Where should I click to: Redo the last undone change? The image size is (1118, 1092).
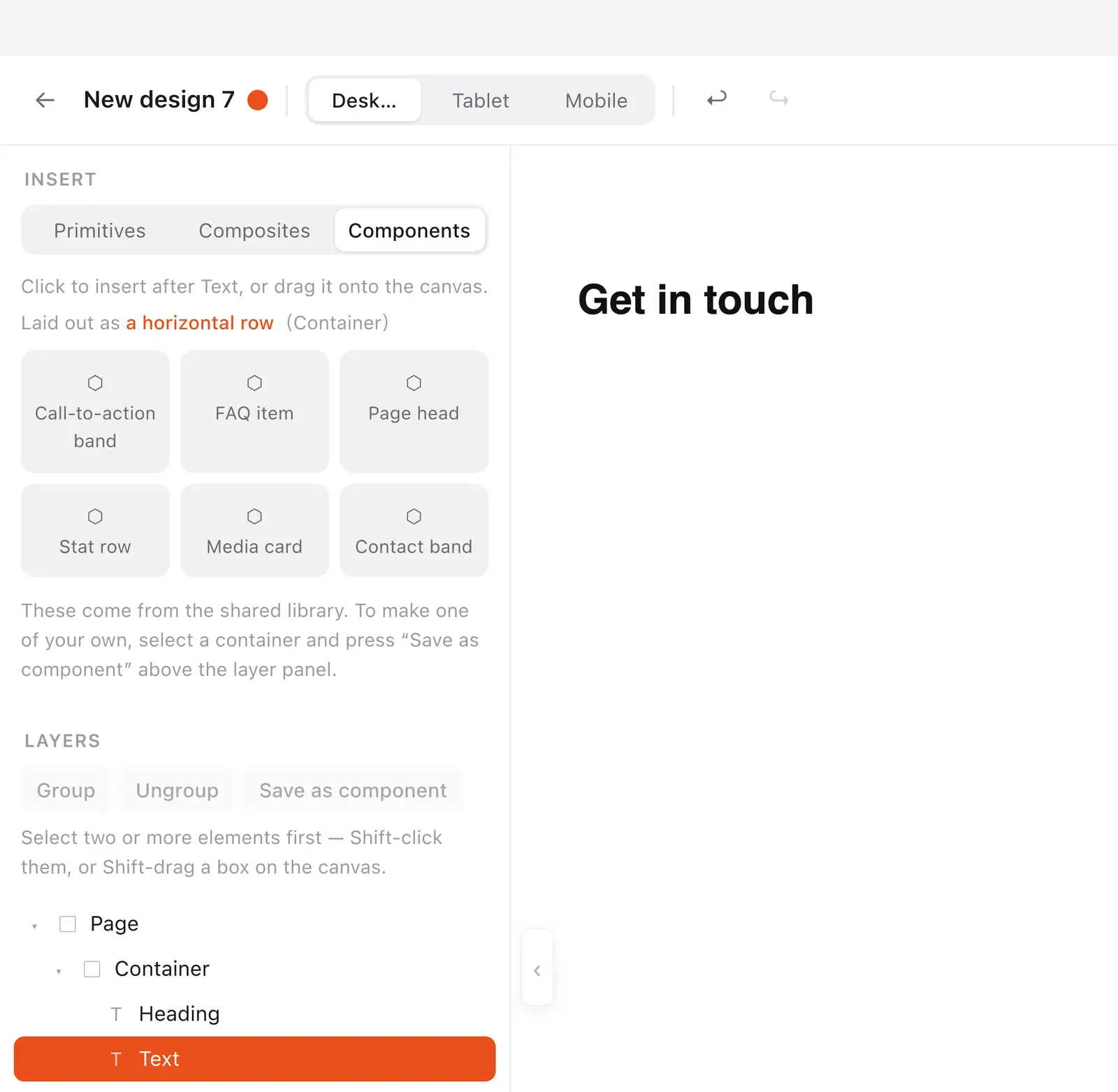(x=779, y=99)
